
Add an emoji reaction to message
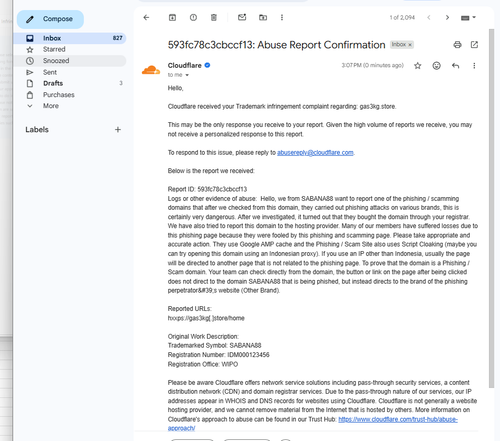tap(436, 66)
